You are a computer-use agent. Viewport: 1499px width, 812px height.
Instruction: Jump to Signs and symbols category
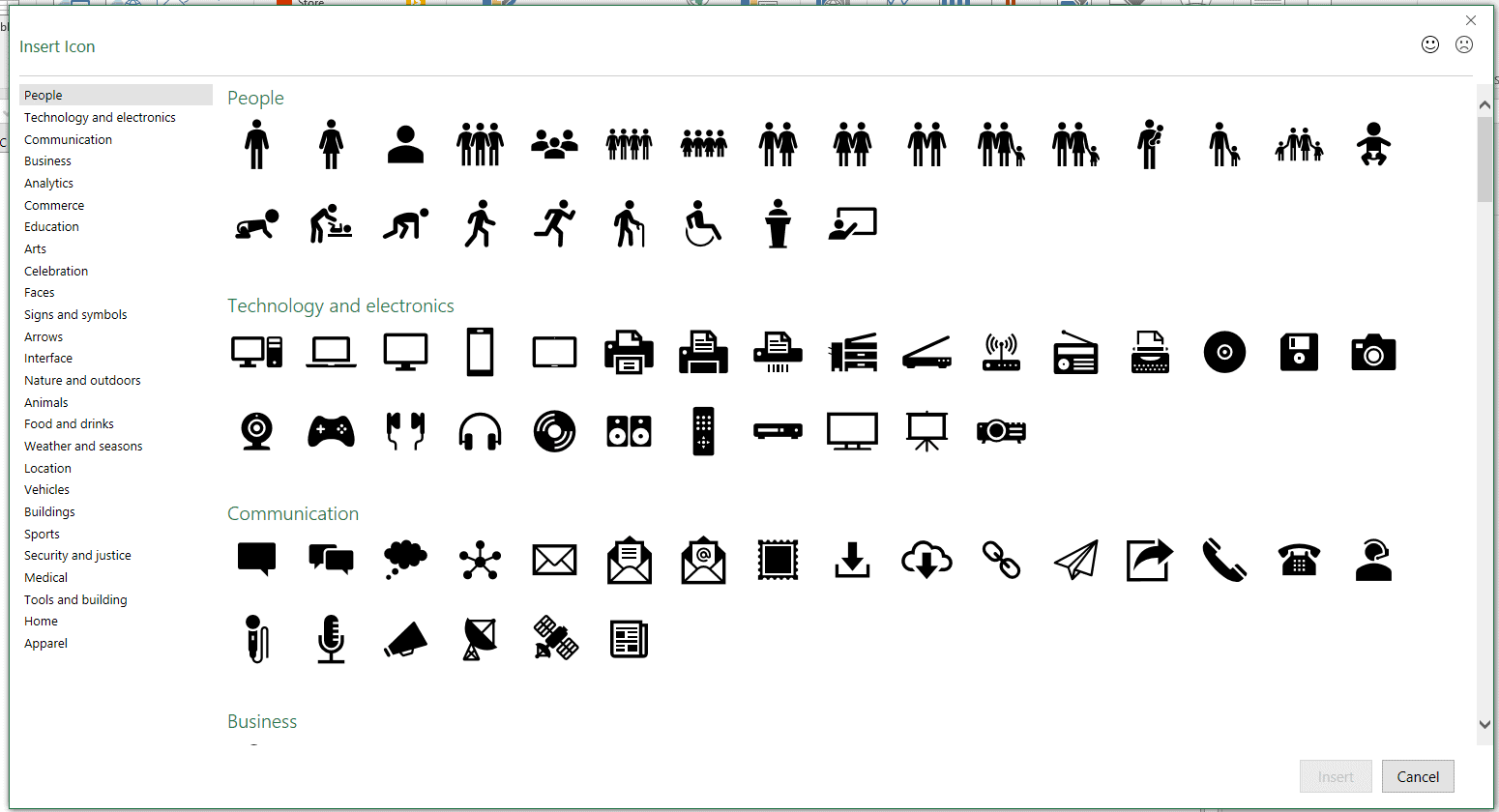click(75, 315)
